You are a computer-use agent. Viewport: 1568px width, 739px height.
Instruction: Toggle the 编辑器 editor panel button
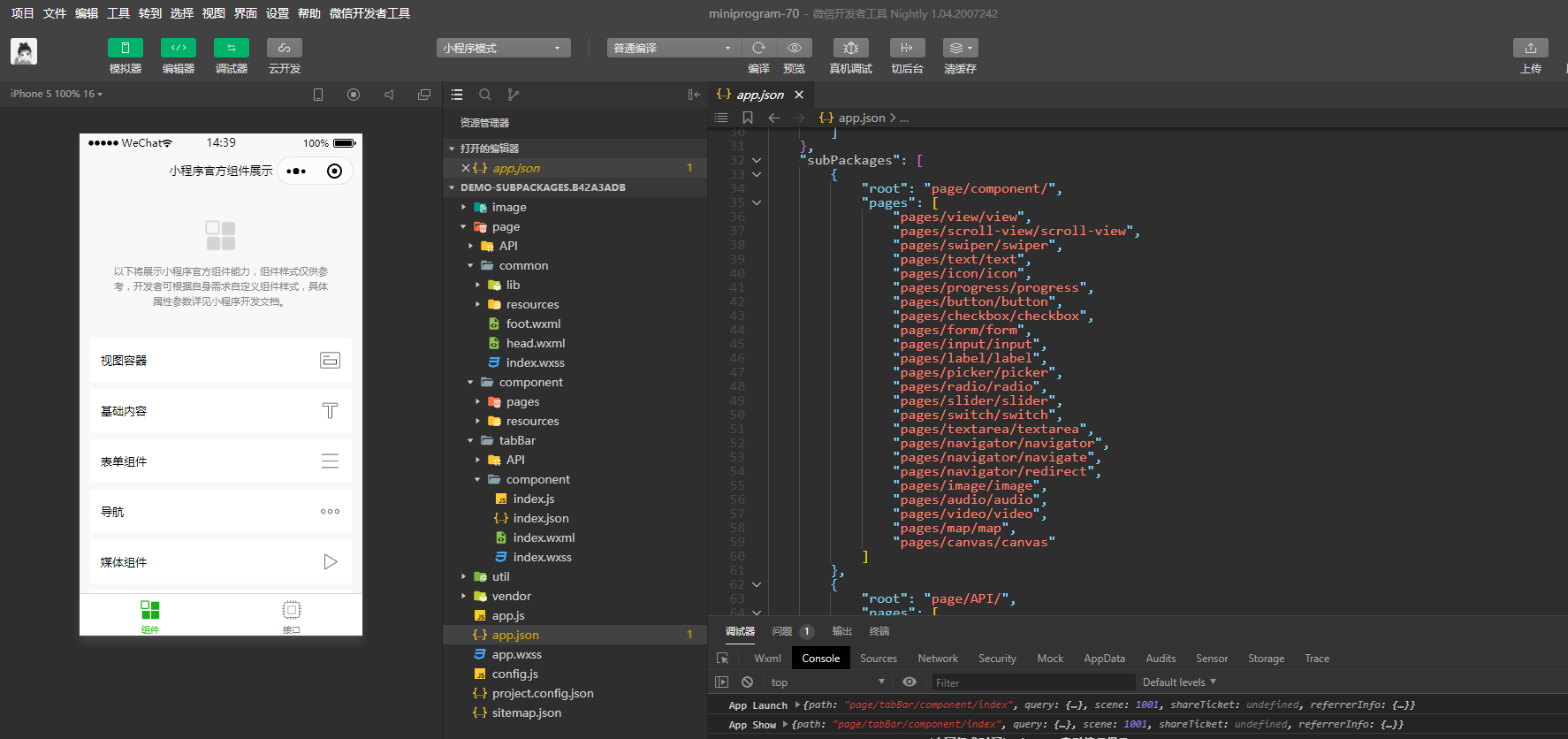[x=178, y=48]
